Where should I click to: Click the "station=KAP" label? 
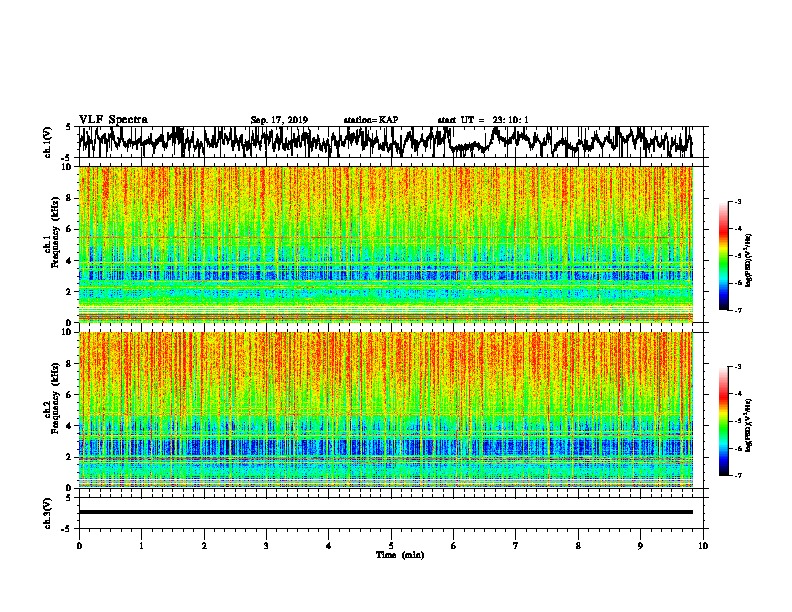(371, 120)
